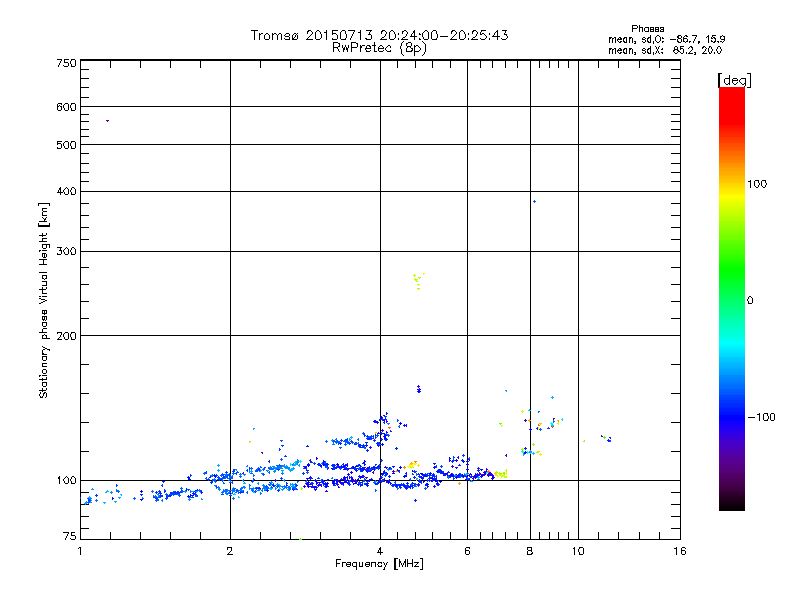The width and height of the screenshot is (800, 600).
Task: Click the '[deg]' colorbar unit label
Action: [x=734, y=80]
